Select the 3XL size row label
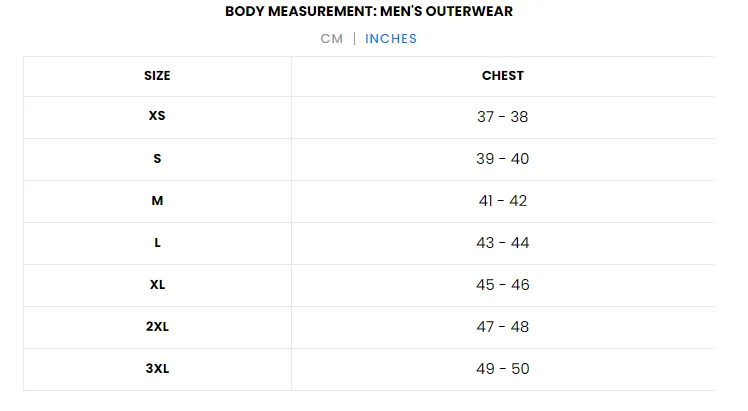This screenshot has height=411, width=748. [157, 369]
